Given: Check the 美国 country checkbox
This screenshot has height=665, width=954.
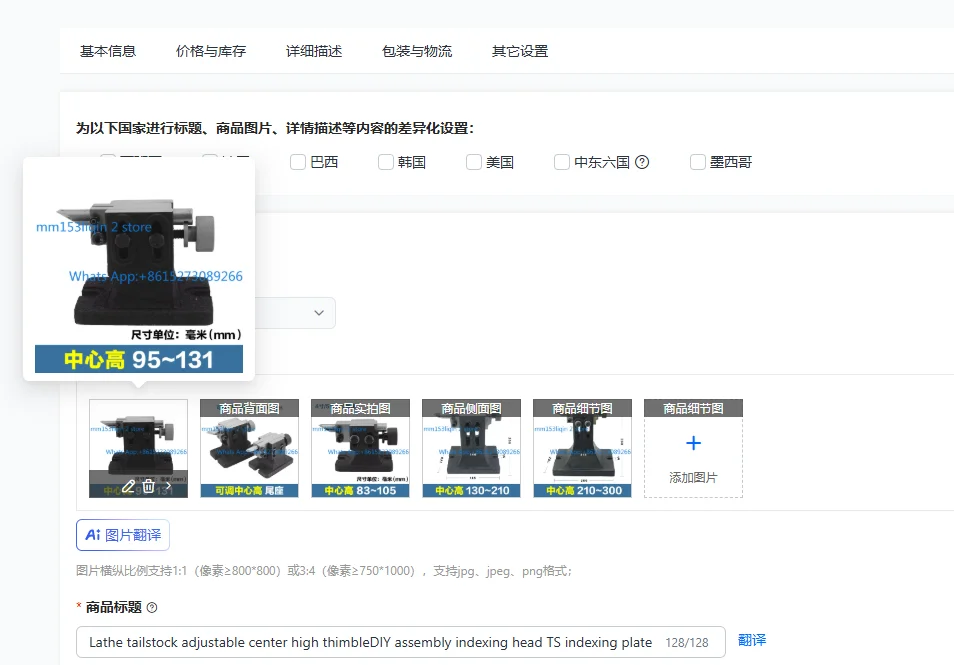Looking at the screenshot, I should [x=473, y=162].
